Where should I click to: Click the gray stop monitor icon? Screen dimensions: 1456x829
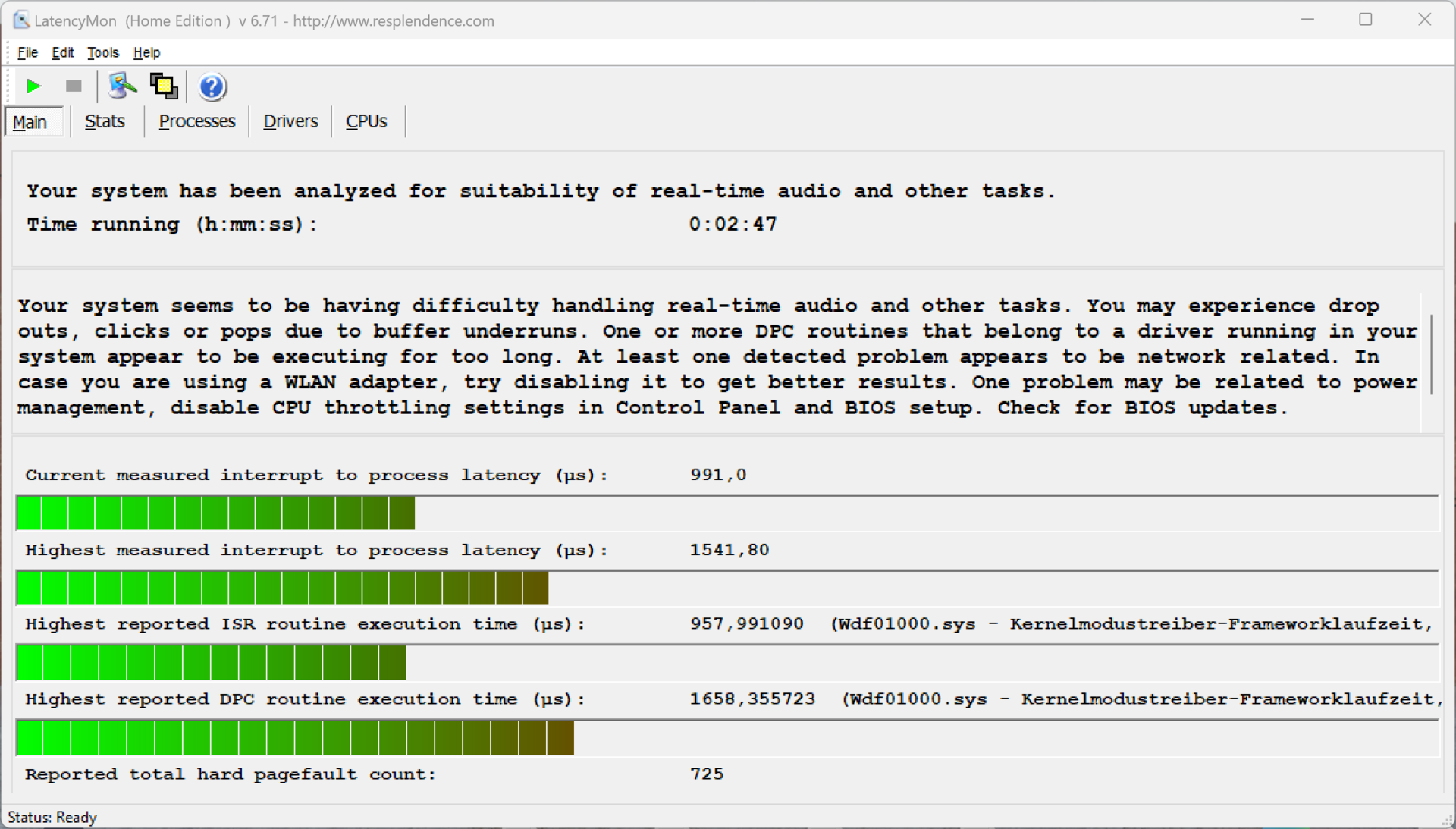[x=74, y=86]
